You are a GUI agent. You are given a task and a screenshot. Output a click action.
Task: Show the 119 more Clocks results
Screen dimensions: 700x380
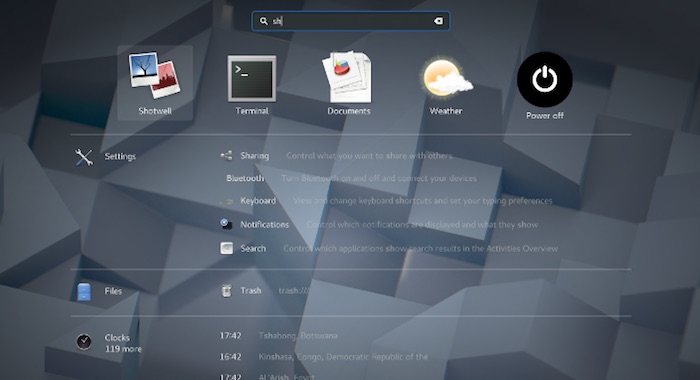coord(123,349)
